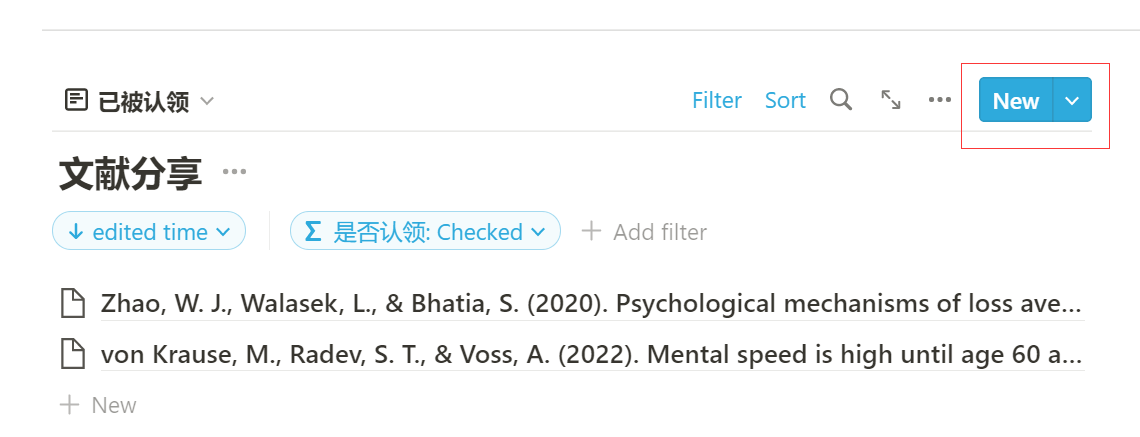Click the dots beside 文献分享 title

coord(234,172)
